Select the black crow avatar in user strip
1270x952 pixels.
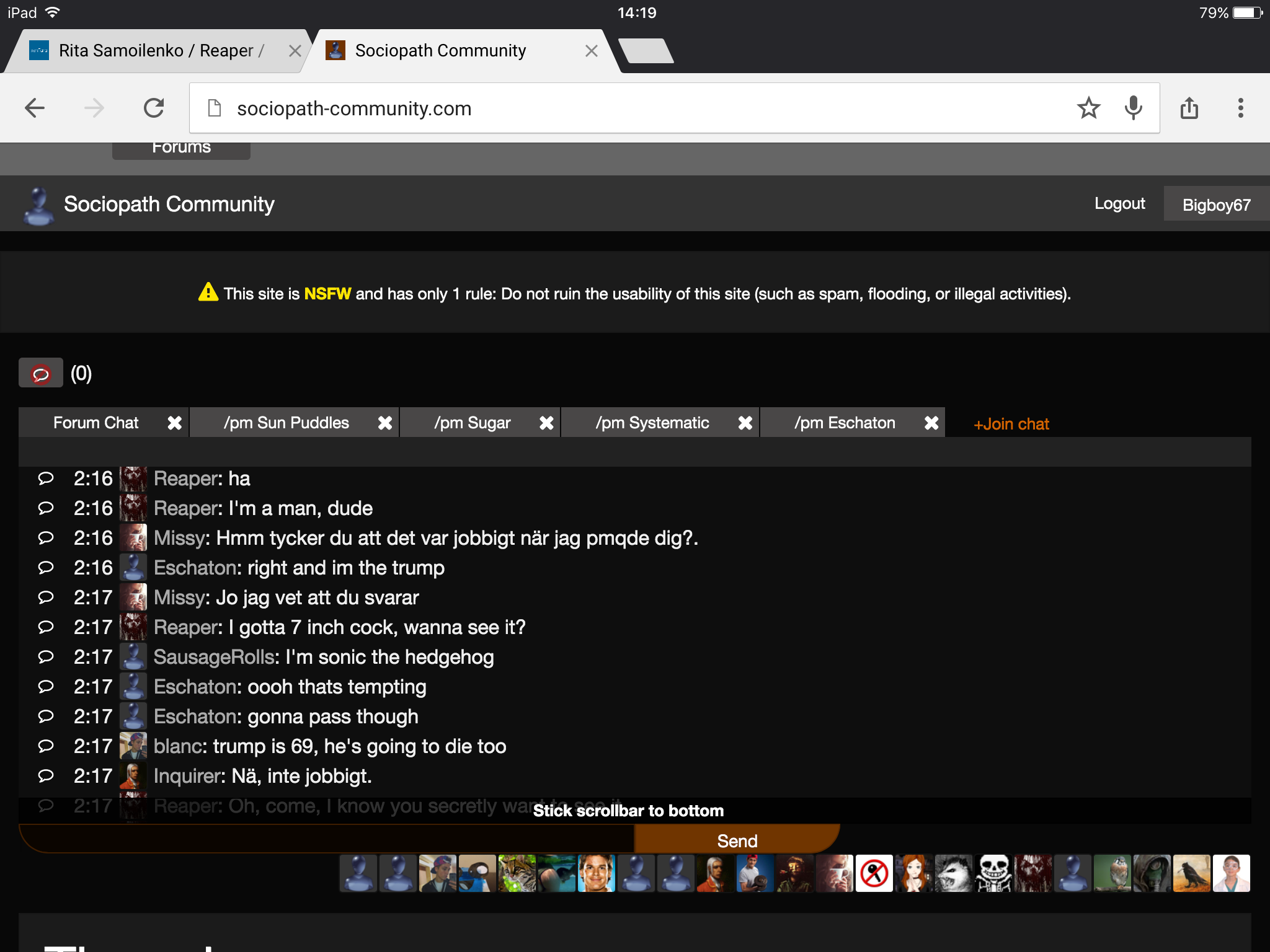1192,873
